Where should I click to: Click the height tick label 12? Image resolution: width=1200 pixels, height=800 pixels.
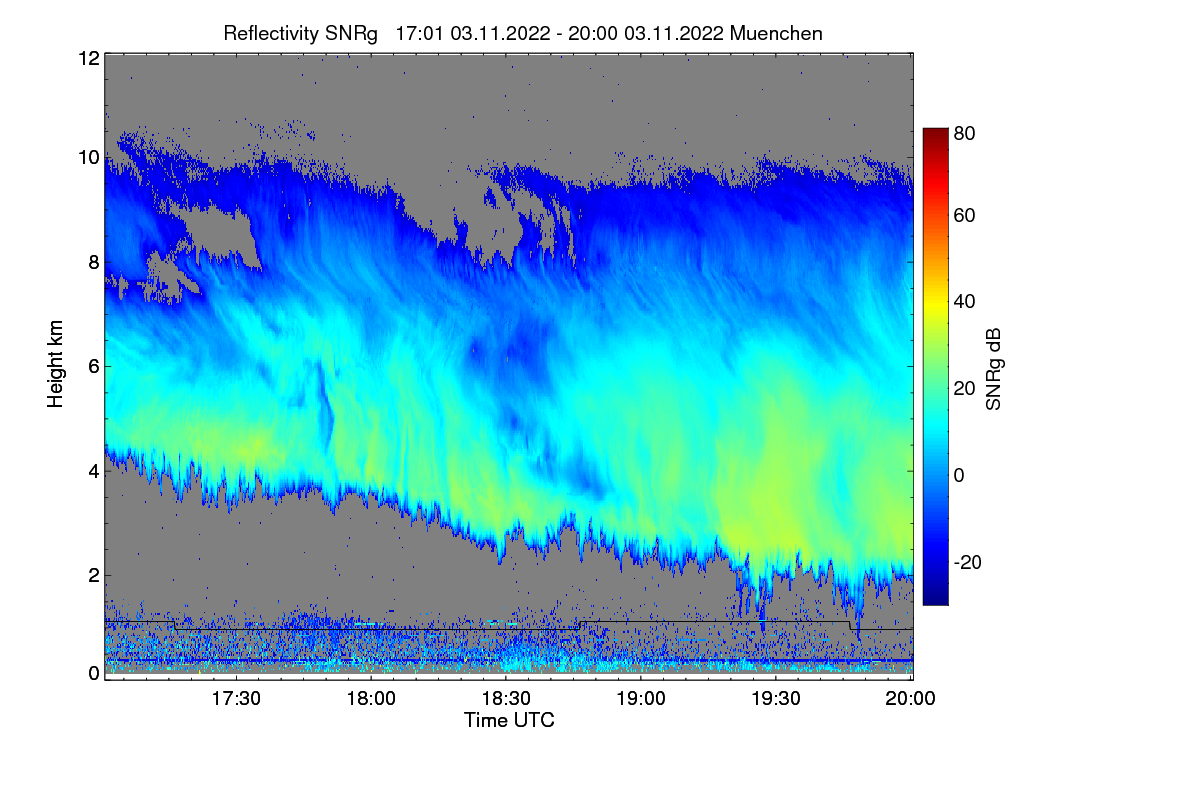[88, 58]
